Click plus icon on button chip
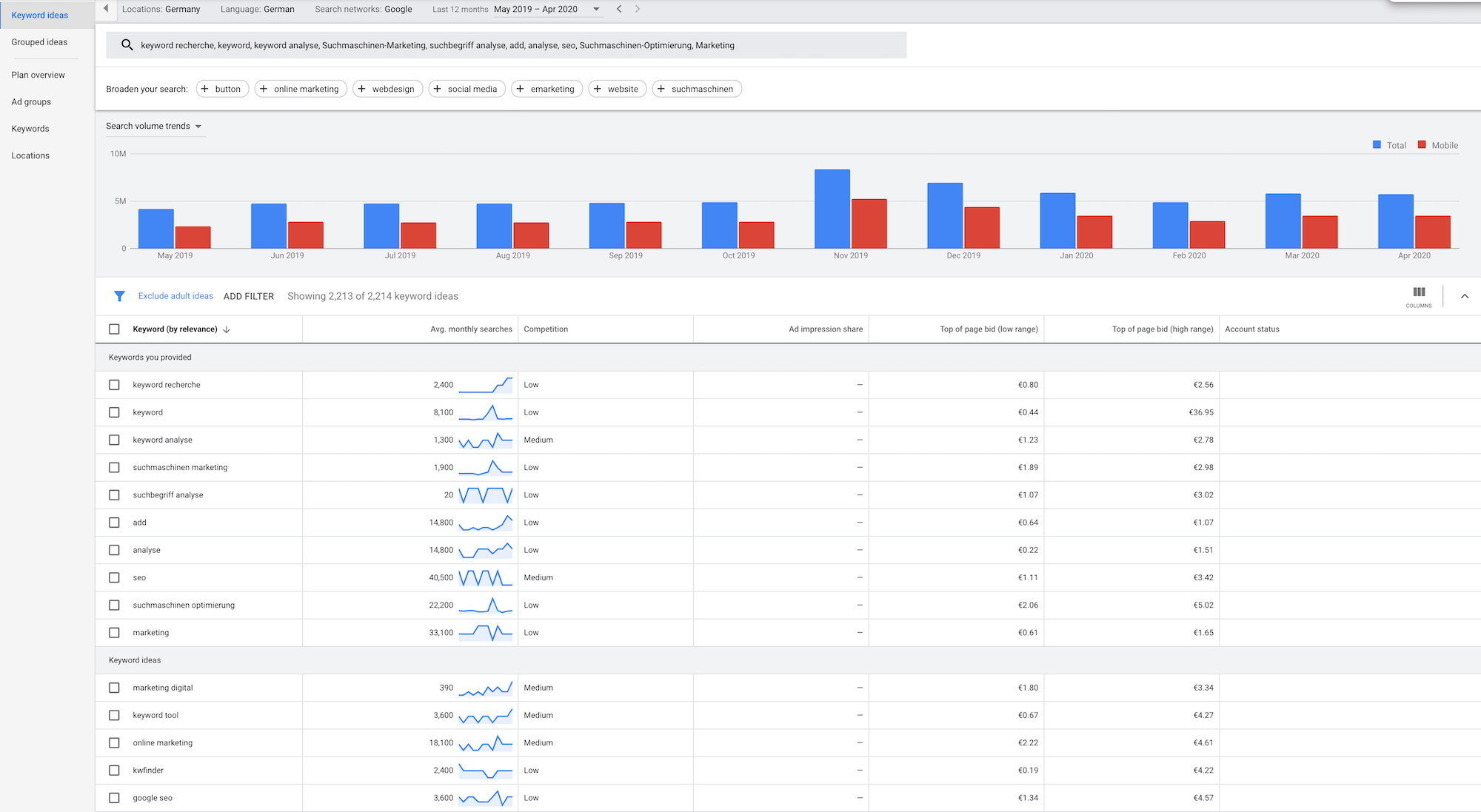This screenshot has width=1481, height=812. coord(205,89)
